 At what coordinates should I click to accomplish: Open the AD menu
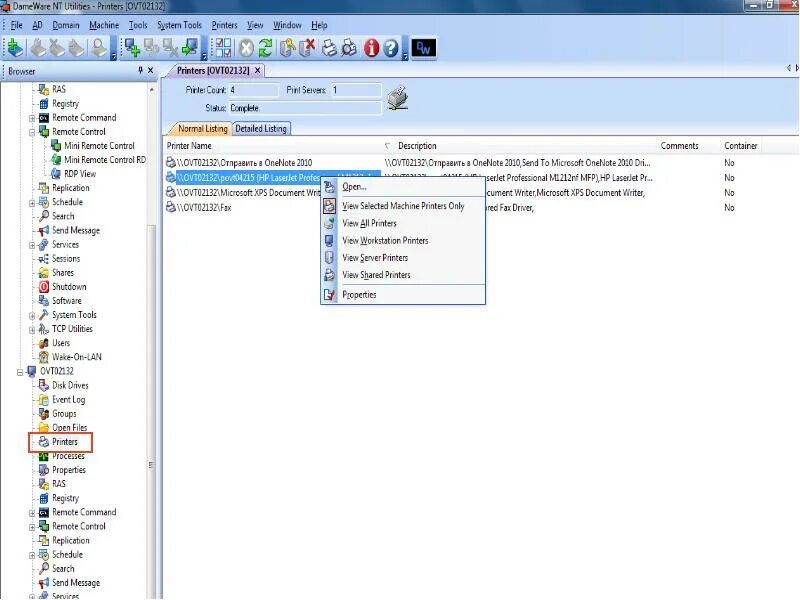click(x=37, y=25)
